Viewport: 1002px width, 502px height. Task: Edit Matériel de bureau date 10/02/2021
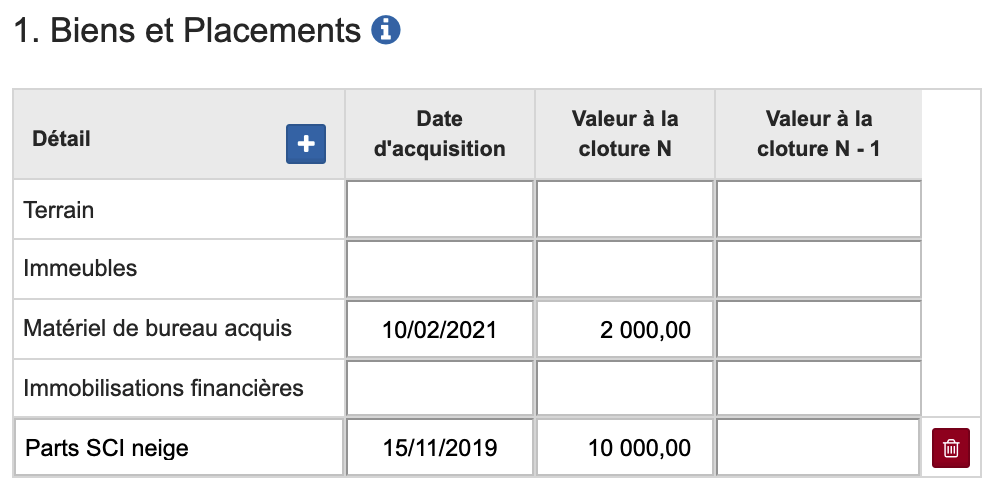(x=440, y=329)
